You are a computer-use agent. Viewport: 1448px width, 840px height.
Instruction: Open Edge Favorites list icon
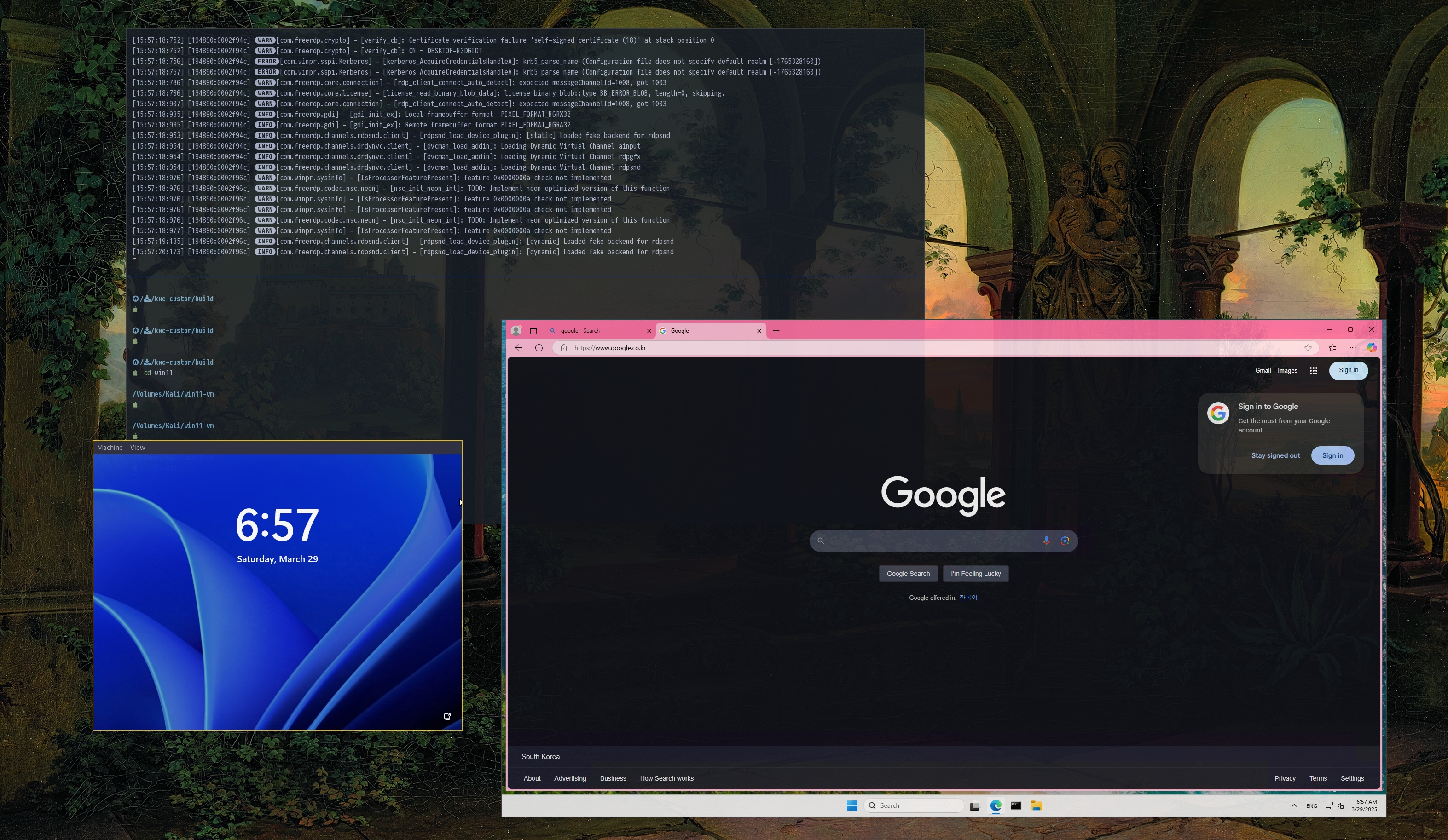click(x=1332, y=348)
